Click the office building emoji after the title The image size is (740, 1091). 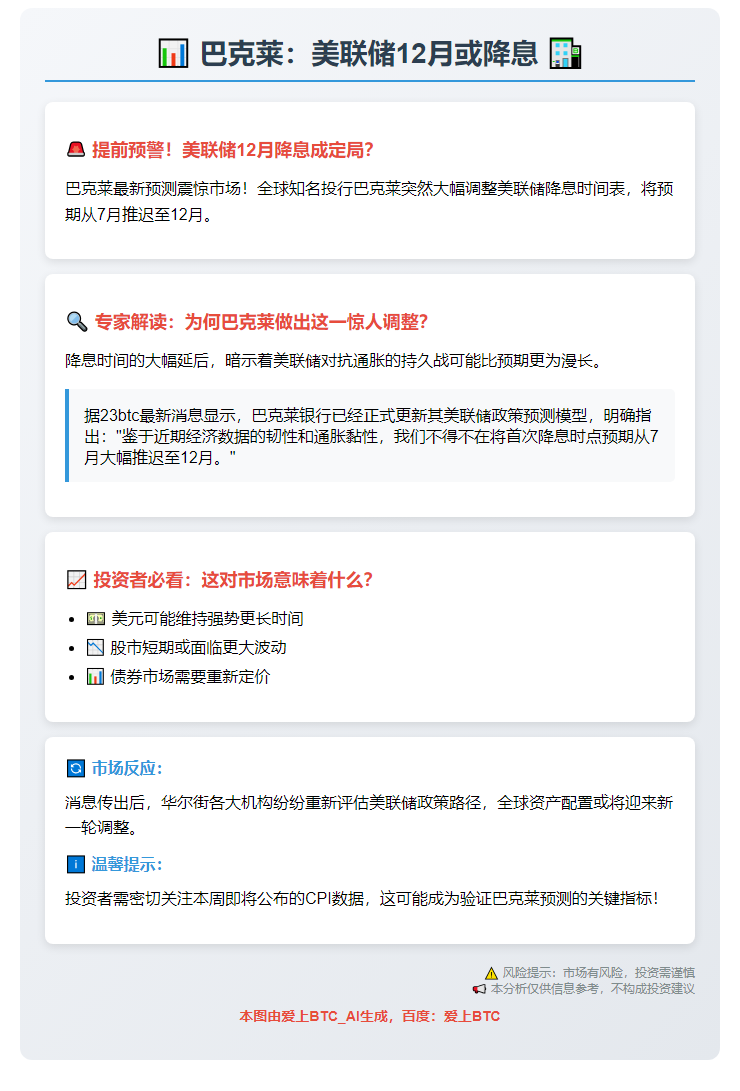(x=565, y=54)
